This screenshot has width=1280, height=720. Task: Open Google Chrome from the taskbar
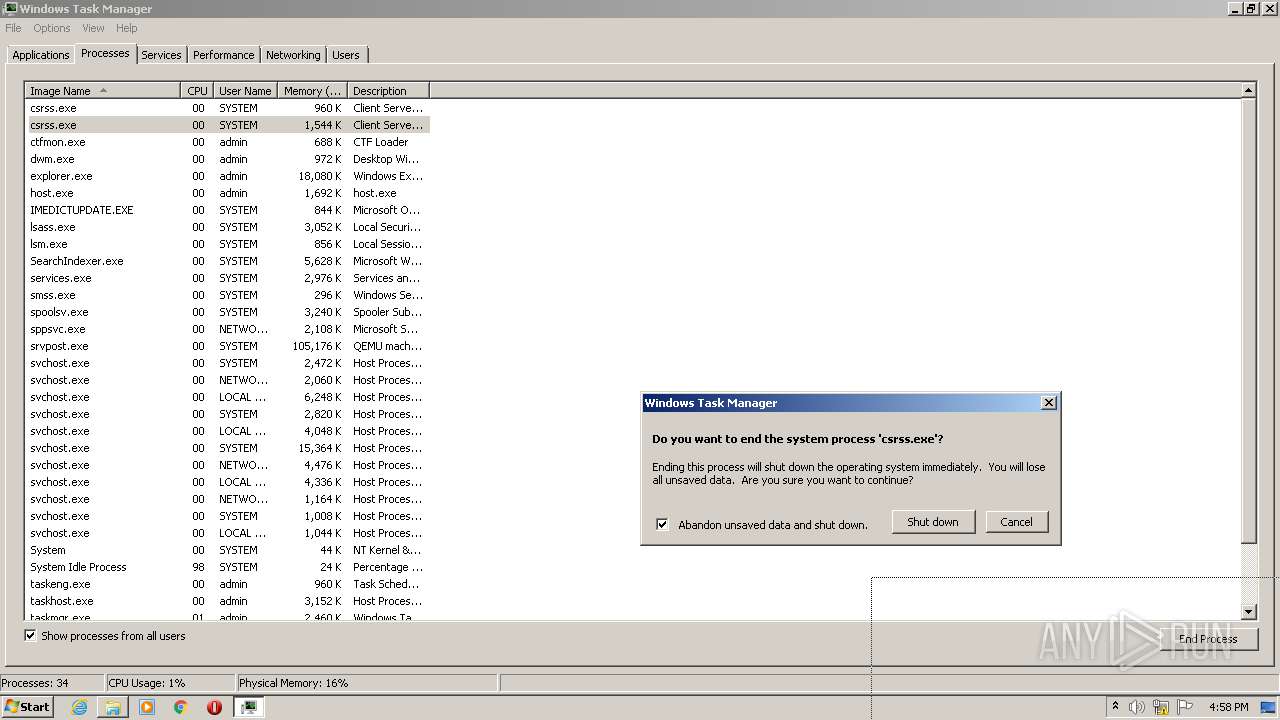(181, 707)
